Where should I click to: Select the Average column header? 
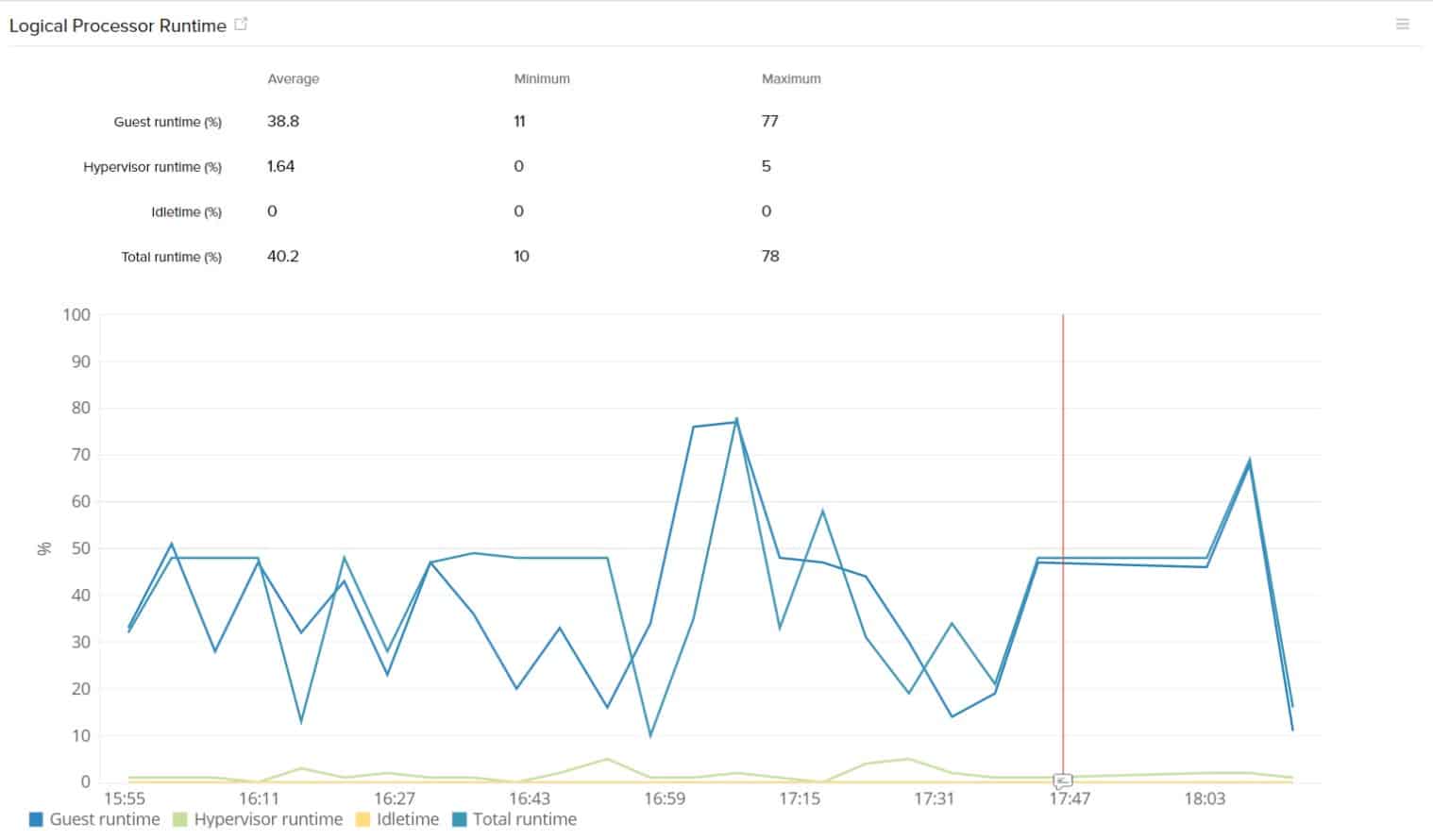click(294, 79)
